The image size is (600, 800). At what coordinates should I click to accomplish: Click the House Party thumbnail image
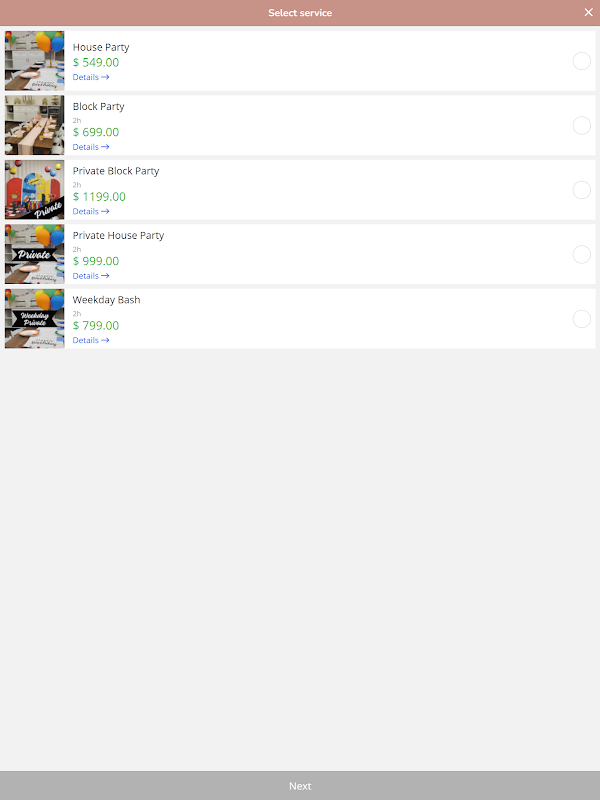pos(35,61)
